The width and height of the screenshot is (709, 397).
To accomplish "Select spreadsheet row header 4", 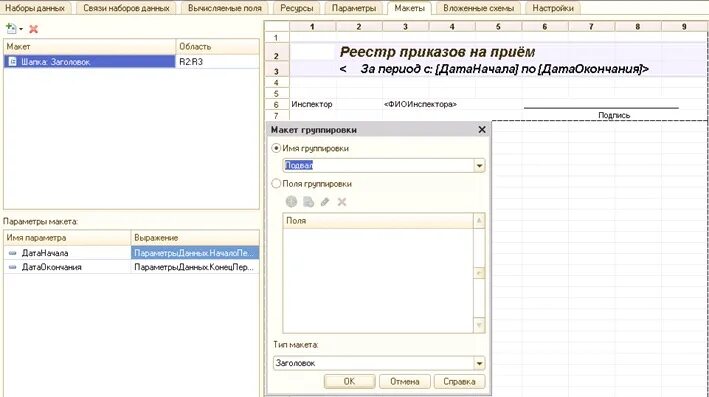I will [277, 83].
